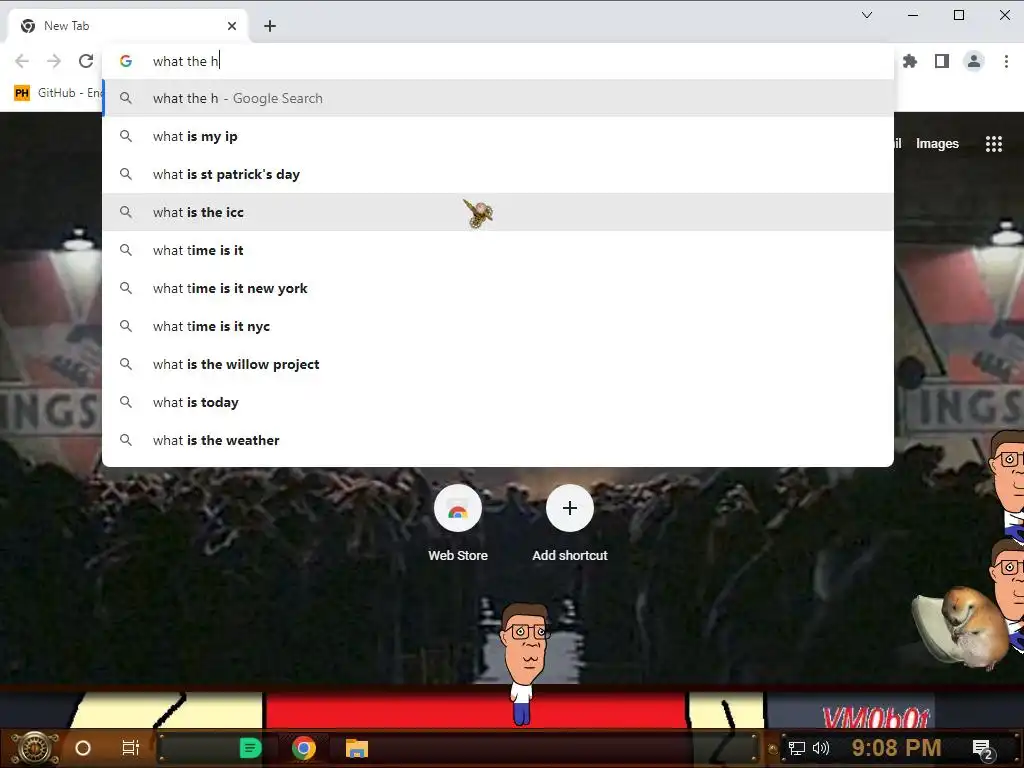Click the Chrome icon on the taskbar
The height and width of the screenshot is (768, 1024).
click(x=304, y=748)
